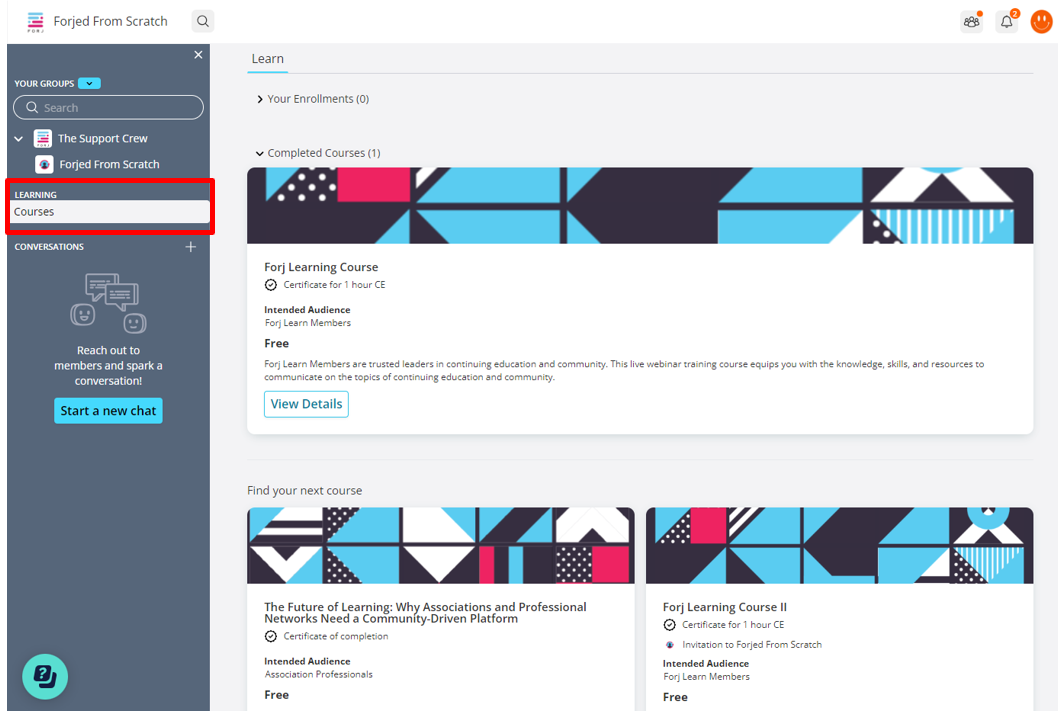Open the members group icon in header
This screenshot has height=715, width=1058.
[972, 22]
